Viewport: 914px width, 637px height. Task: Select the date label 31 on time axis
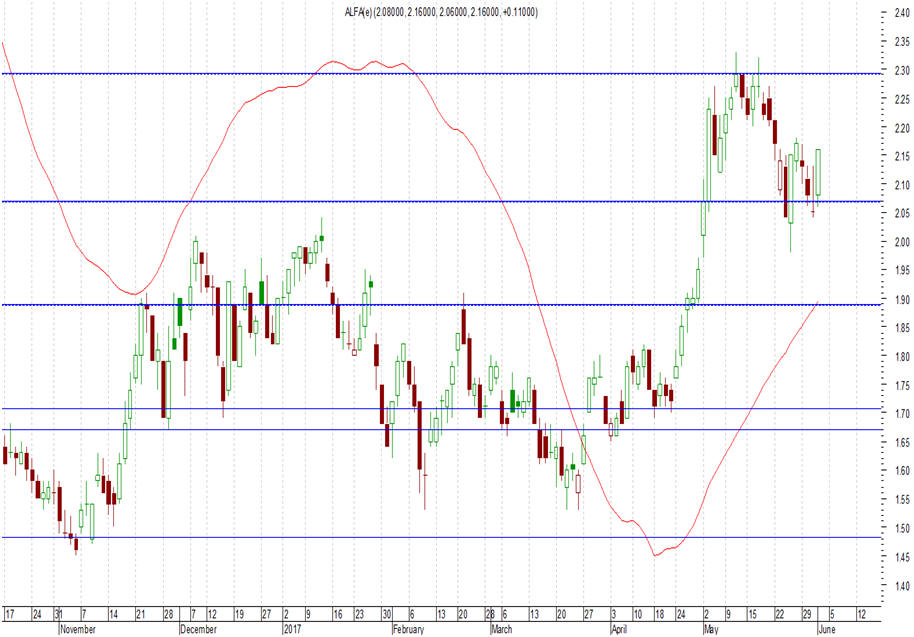pos(58,614)
